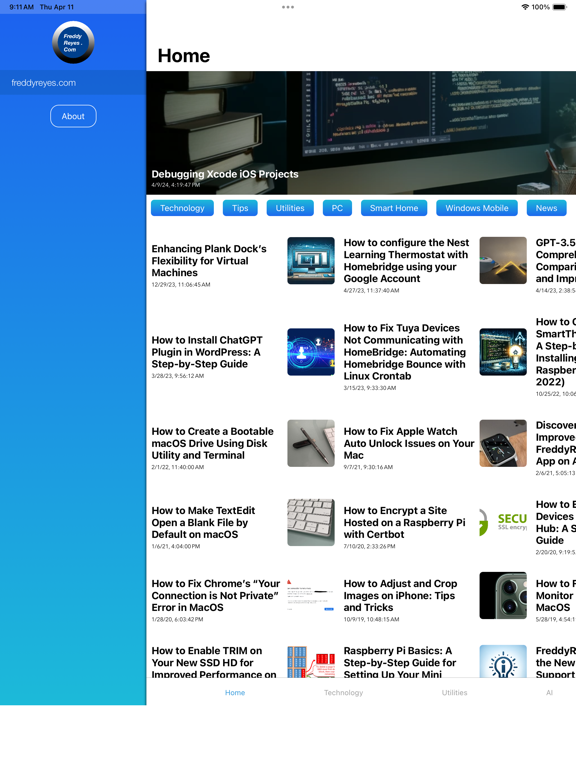Tap Chrome error screenshot thumbnail

tap(311, 596)
